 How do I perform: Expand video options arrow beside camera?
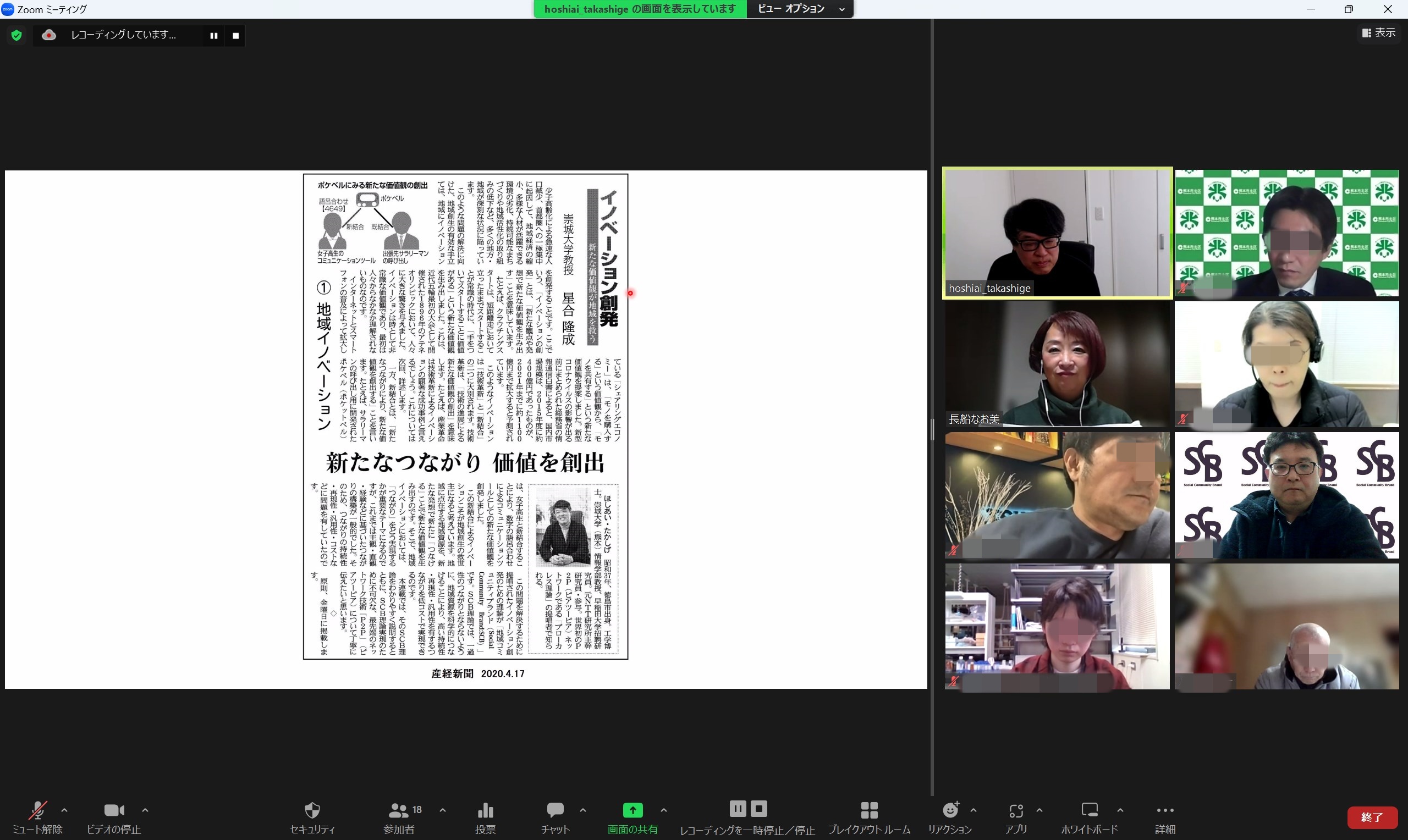145,810
